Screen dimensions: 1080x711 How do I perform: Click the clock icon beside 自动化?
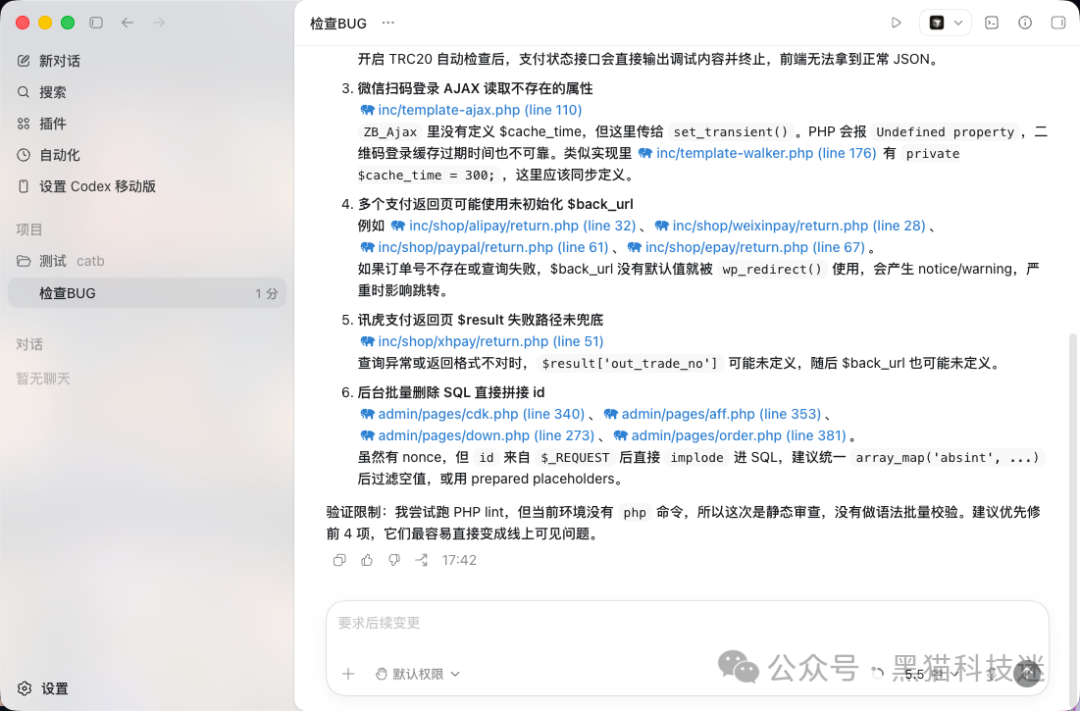(23, 155)
